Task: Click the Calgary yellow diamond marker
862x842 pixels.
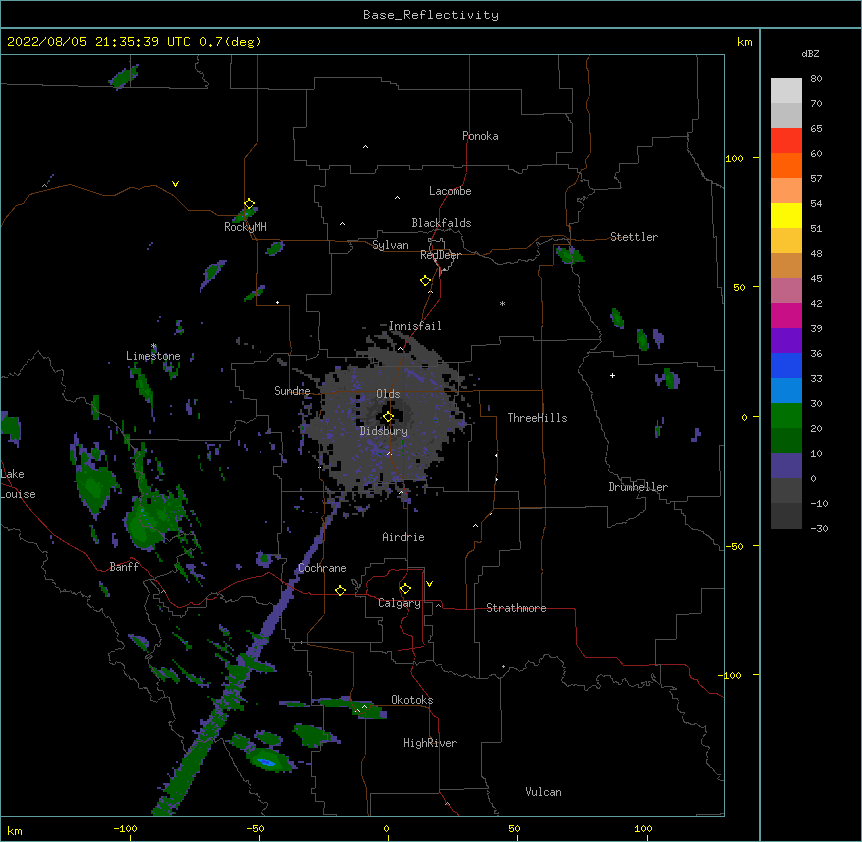Action: pyautogui.click(x=405, y=589)
